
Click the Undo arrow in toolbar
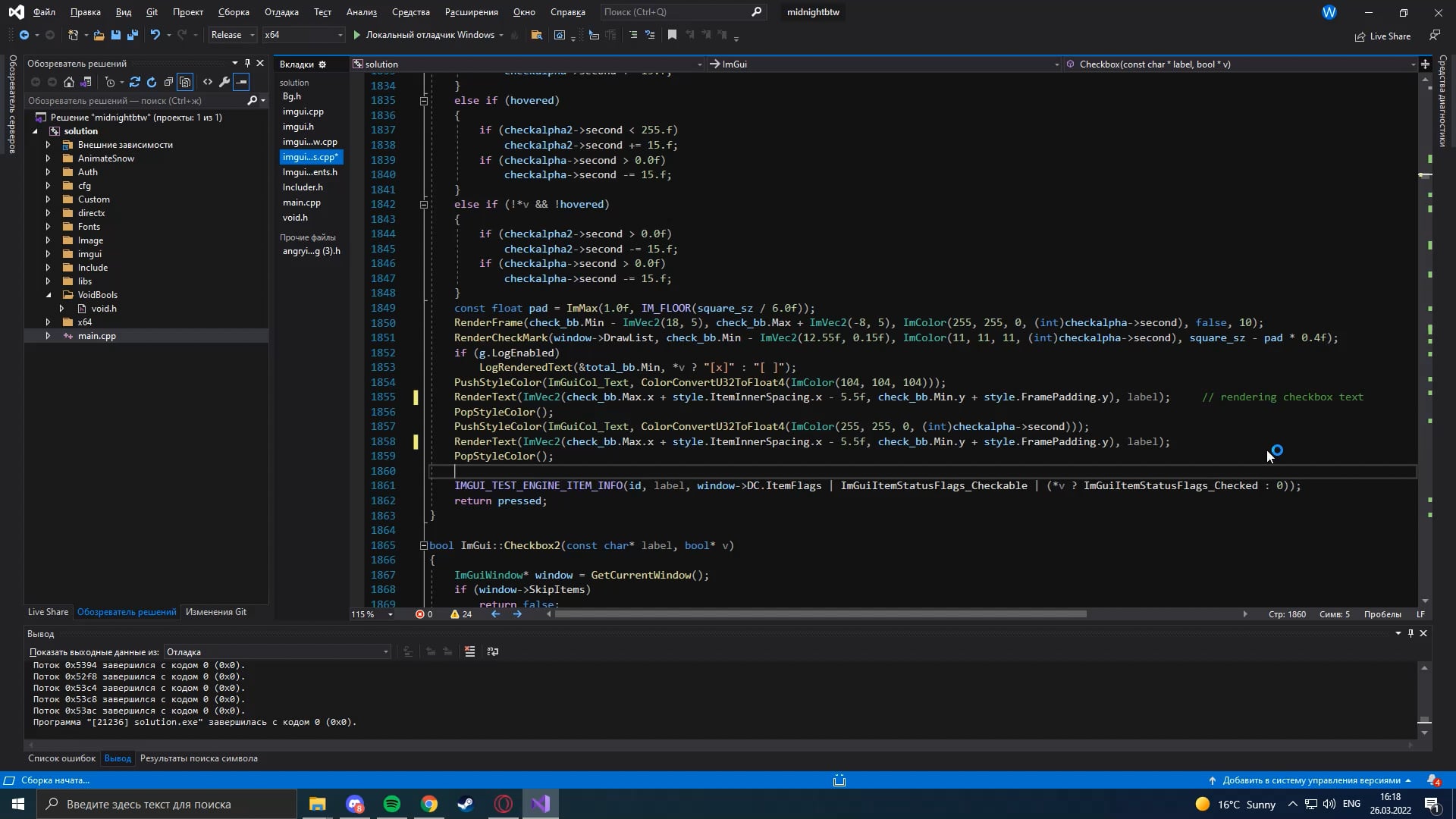coord(155,35)
